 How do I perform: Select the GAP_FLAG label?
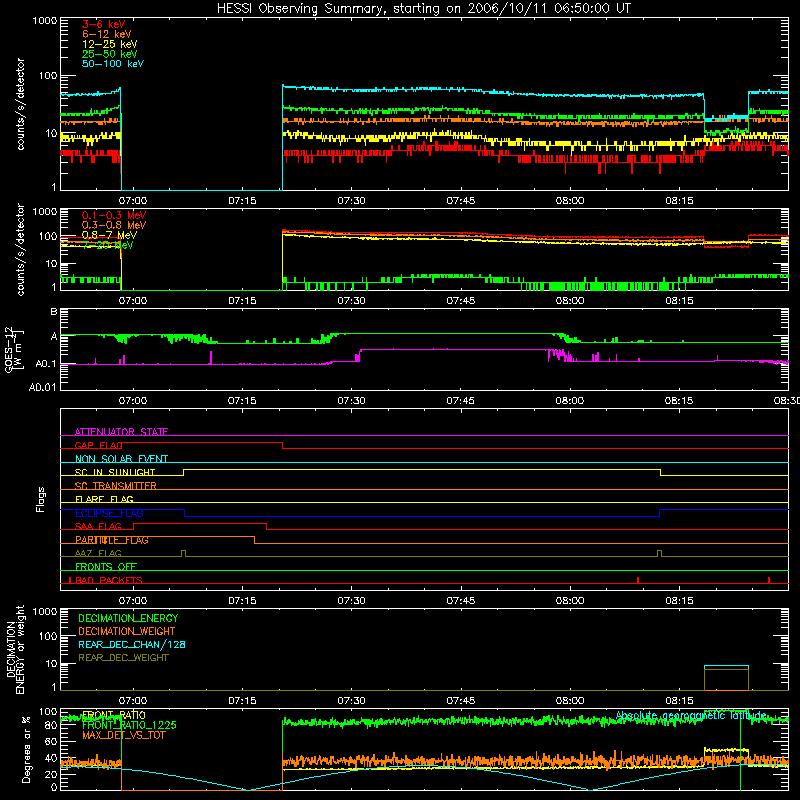pos(98,445)
